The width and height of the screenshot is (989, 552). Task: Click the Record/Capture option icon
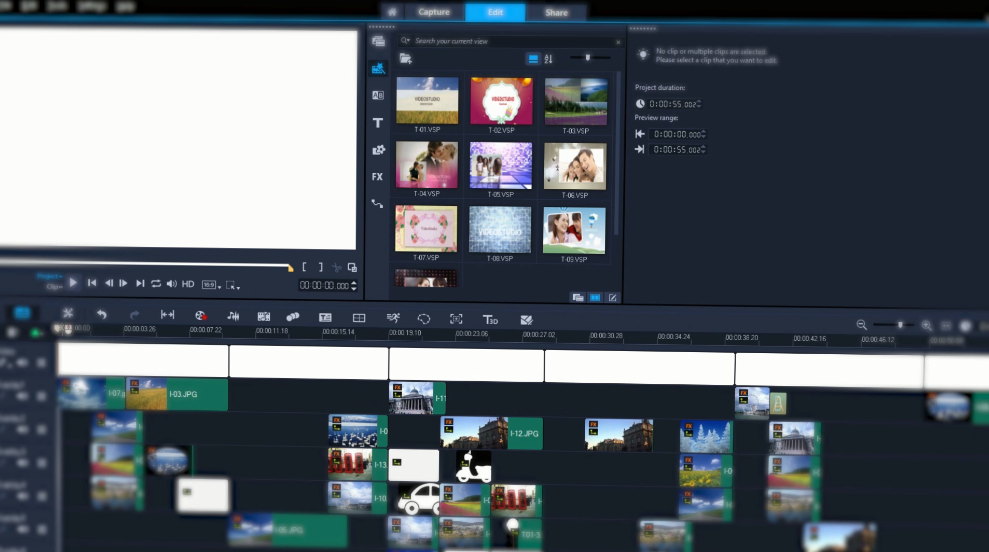click(200, 316)
